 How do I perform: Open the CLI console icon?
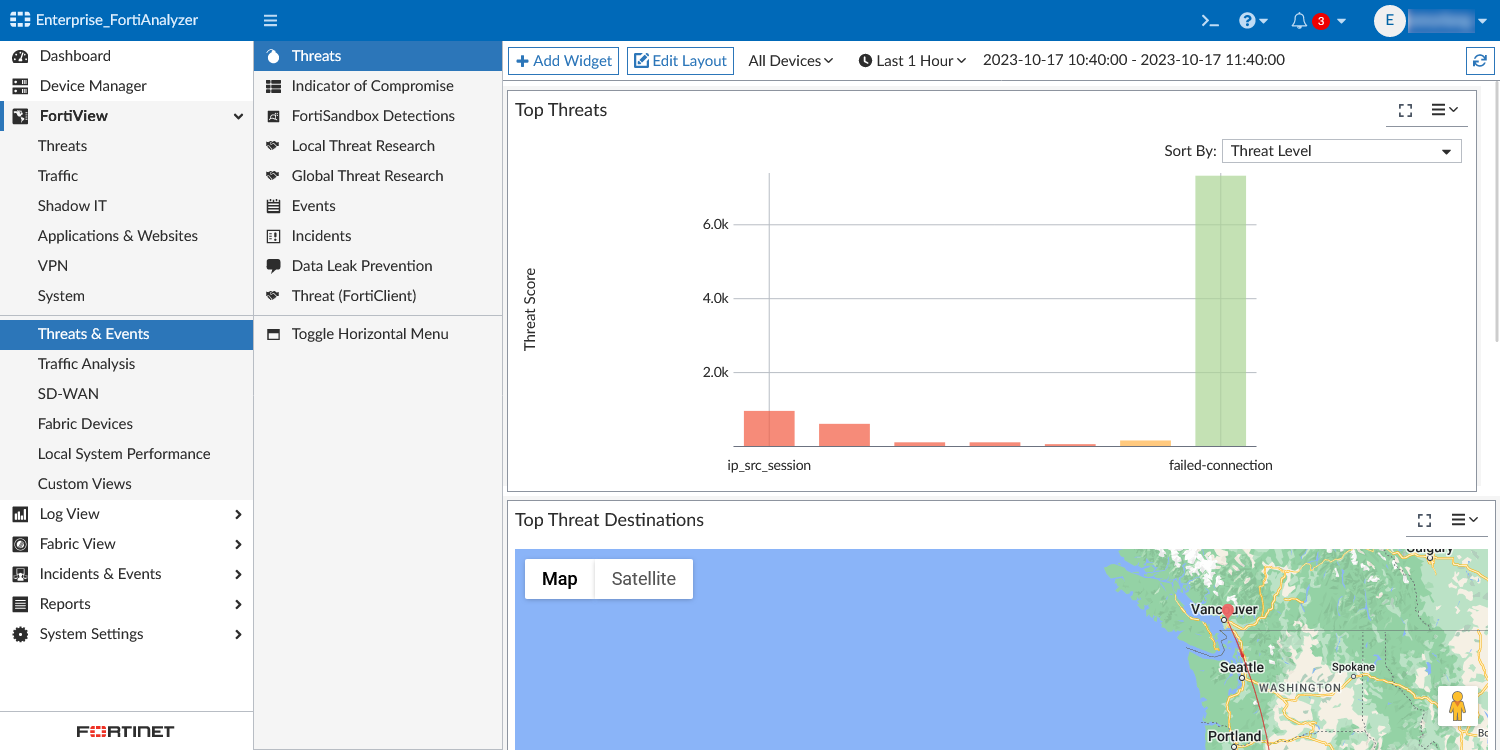pos(1210,20)
